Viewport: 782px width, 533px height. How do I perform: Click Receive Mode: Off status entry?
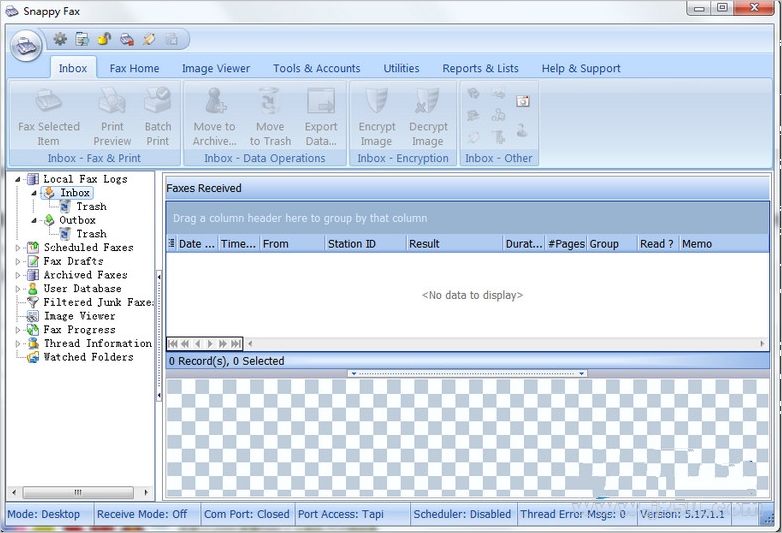point(142,514)
